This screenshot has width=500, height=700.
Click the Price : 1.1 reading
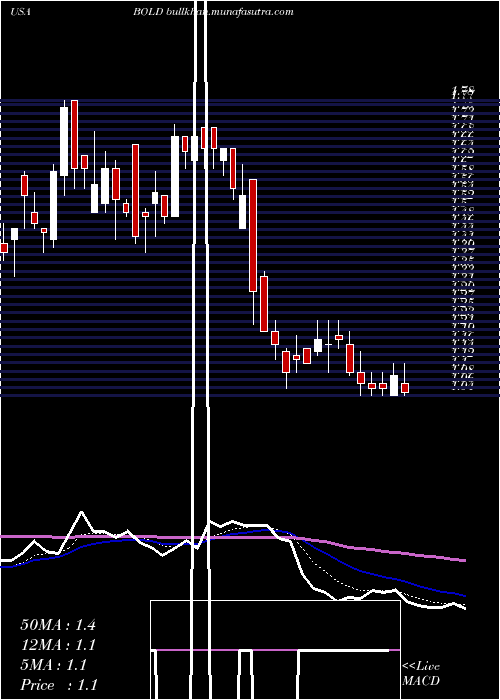[58, 685]
